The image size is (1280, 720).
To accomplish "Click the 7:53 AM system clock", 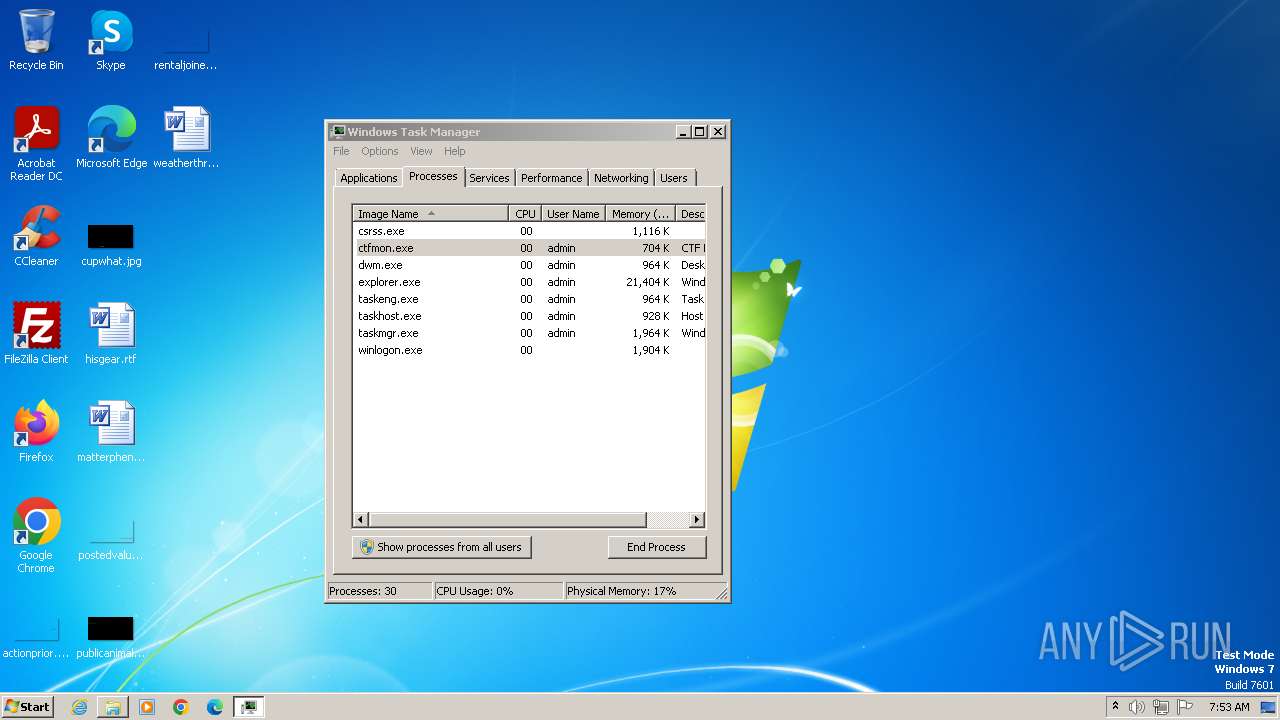I will coord(1229,707).
